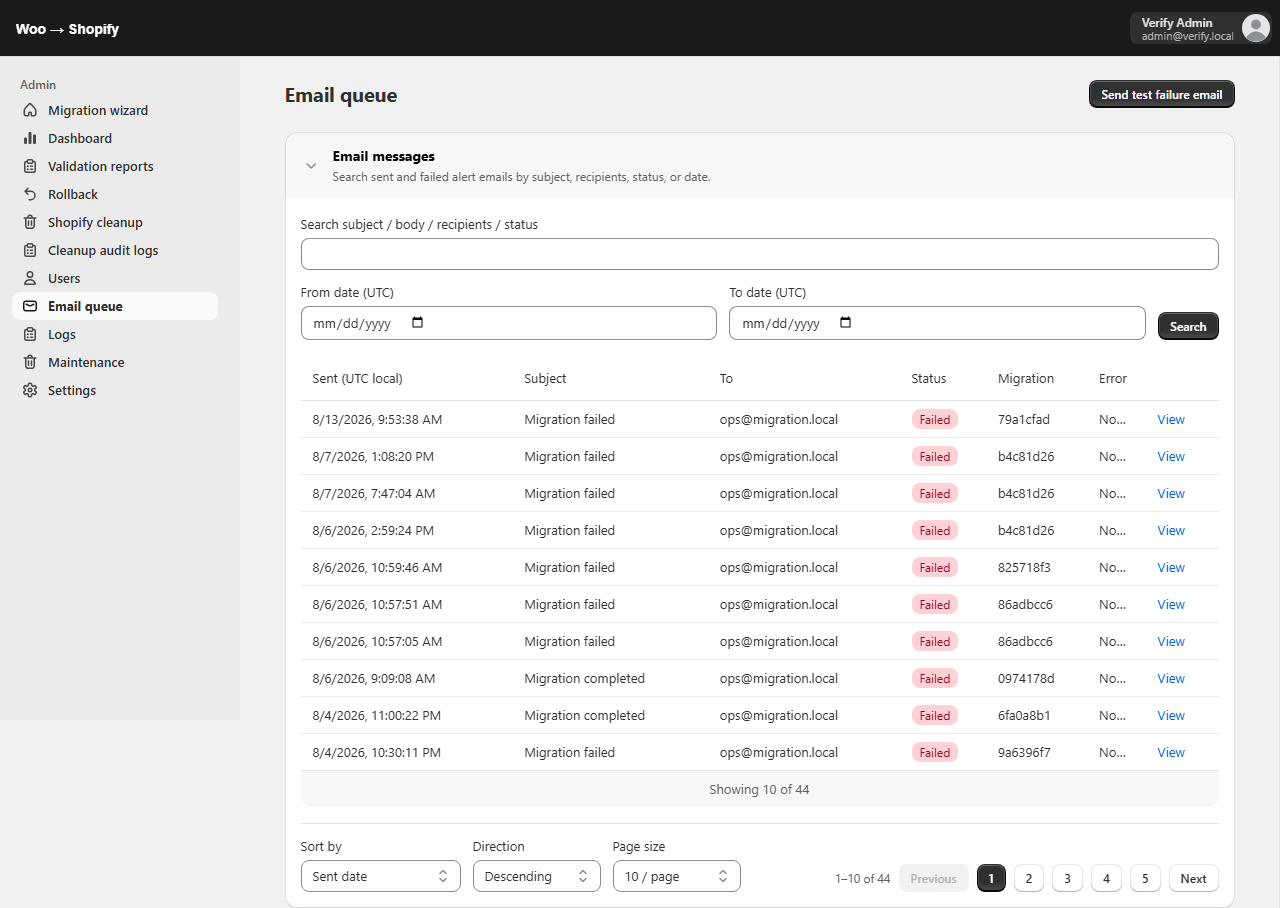Click the Shopify cleanup trash icon
The image size is (1280, 908).
(30, 222)
